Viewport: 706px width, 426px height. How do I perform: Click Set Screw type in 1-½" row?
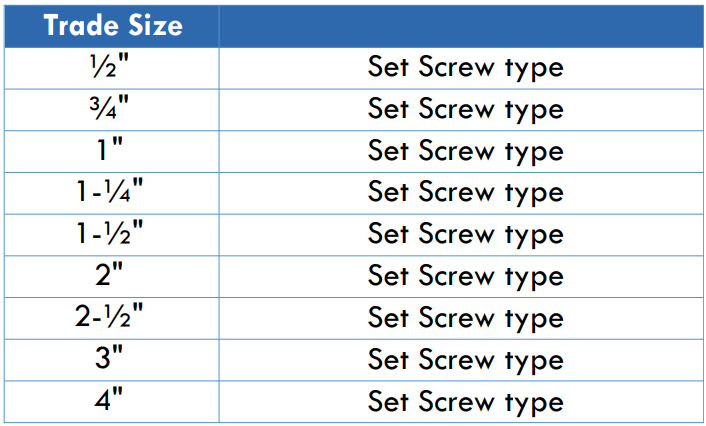466,235
